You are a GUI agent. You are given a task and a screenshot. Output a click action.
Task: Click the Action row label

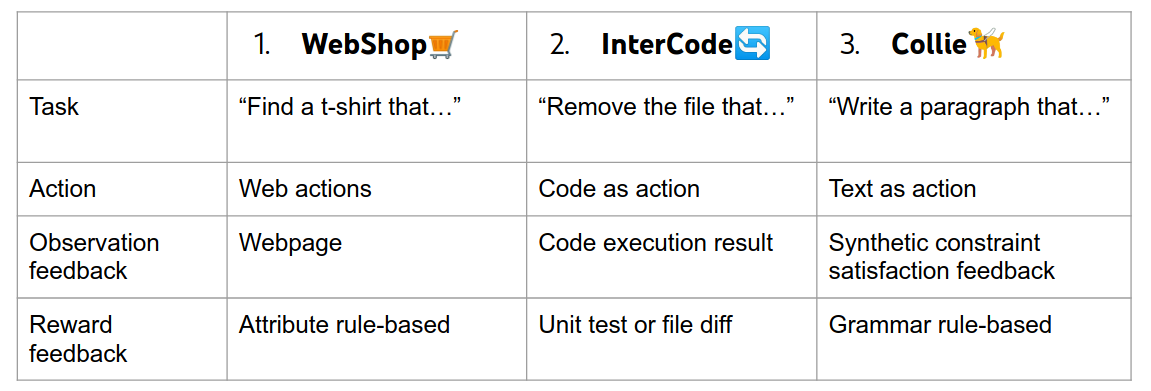pos(62,189)
